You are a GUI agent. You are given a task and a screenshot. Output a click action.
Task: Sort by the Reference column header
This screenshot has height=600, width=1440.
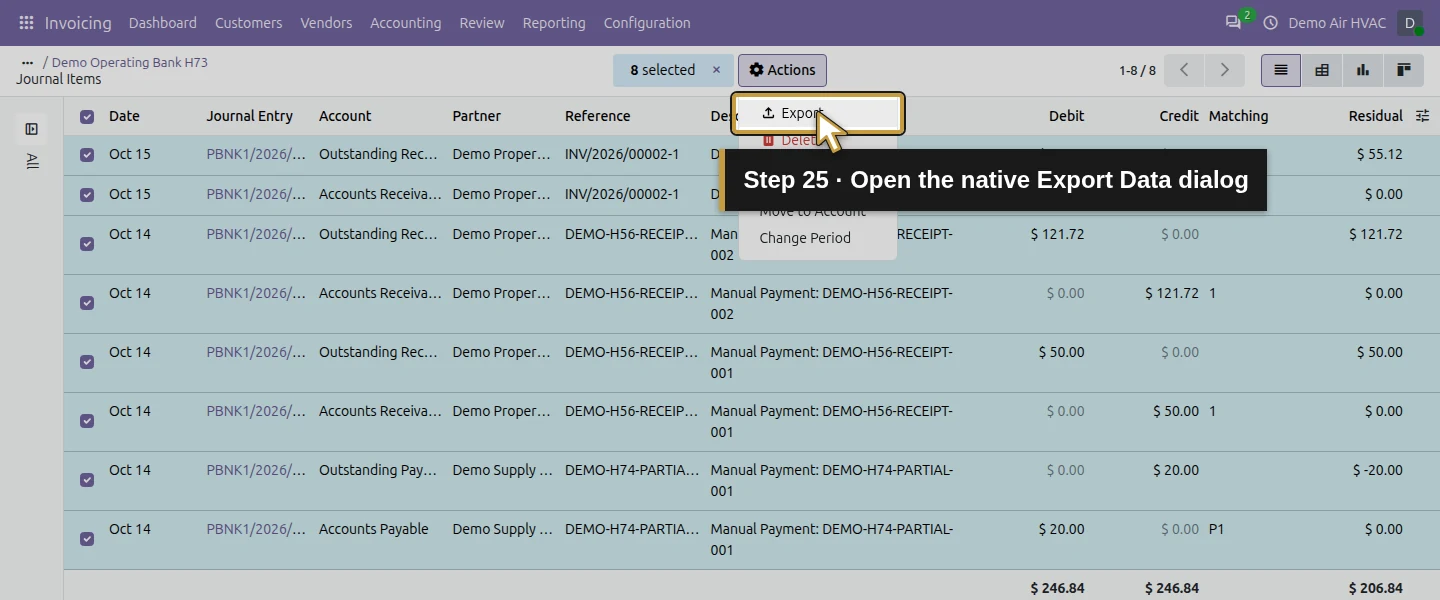[x=597, y=116]
